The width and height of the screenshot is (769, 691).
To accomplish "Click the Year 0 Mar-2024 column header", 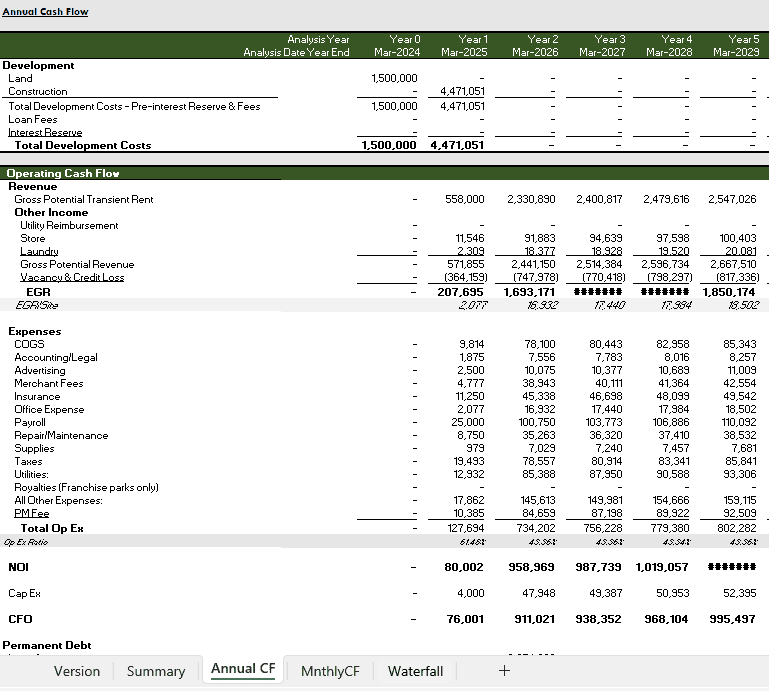I will click(397, 46).
